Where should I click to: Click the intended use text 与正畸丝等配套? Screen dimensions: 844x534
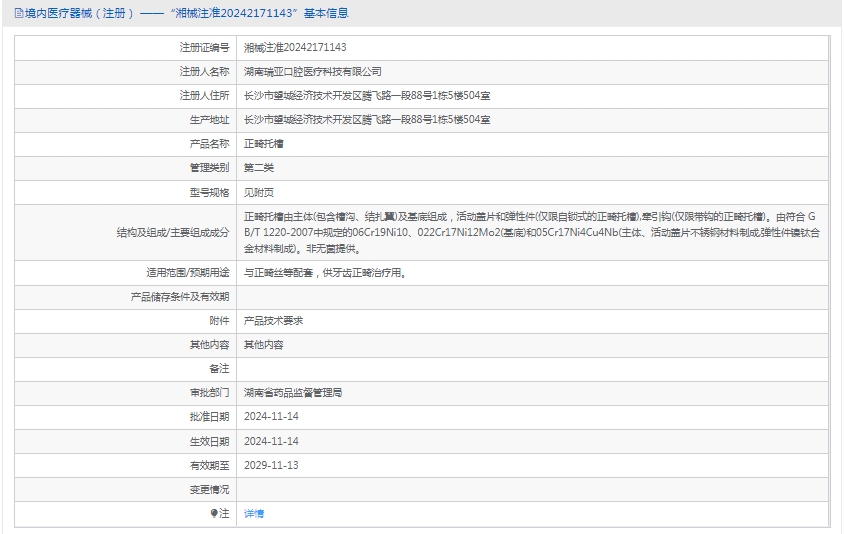[x=325, y=272]
